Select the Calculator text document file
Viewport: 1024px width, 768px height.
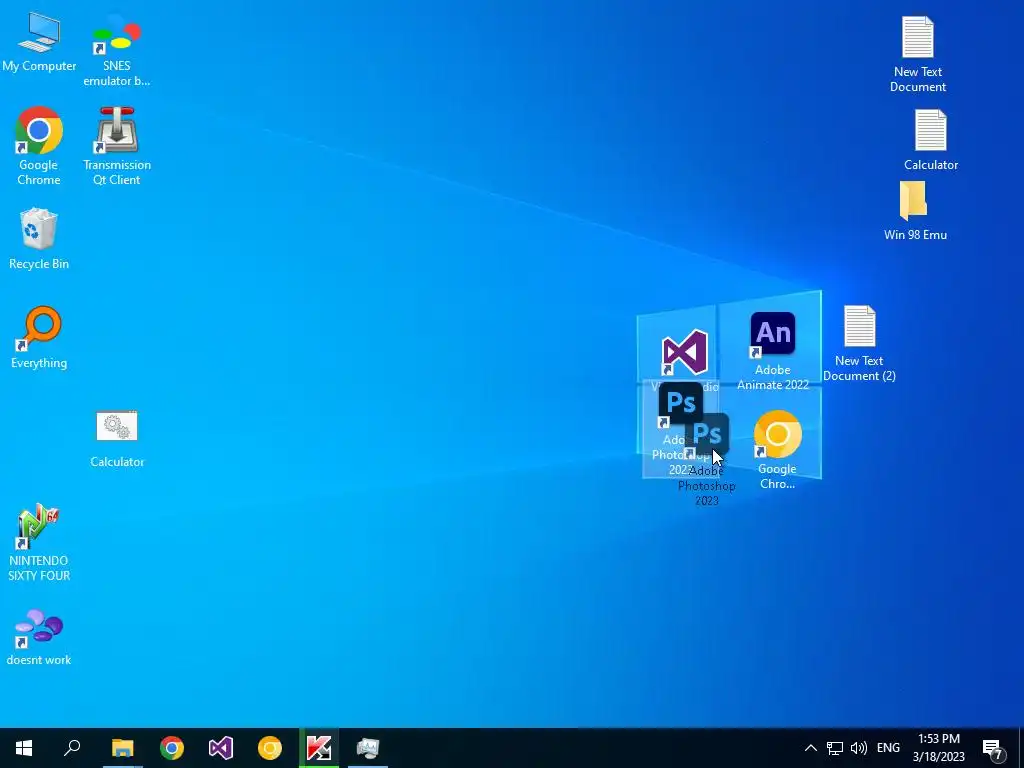[931, 140]
